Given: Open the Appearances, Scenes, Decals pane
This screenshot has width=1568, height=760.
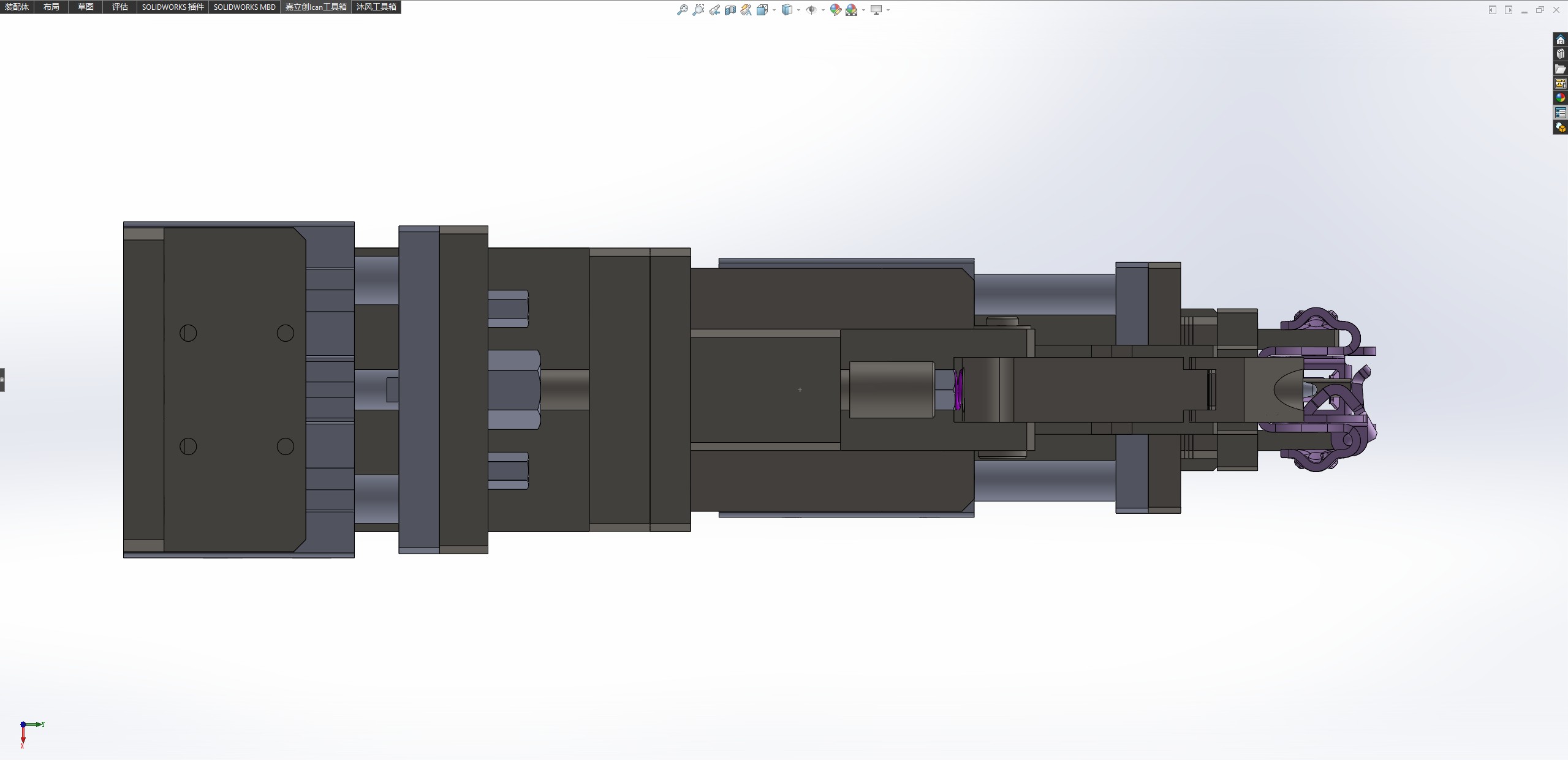Looking at the screenshot, I should [1560, 98].
